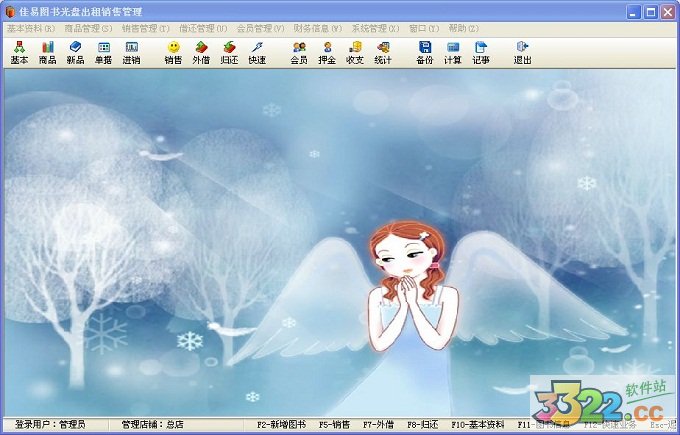
Task: Click the F5-销售 status bar entry
Action: [x=334, y=424]
